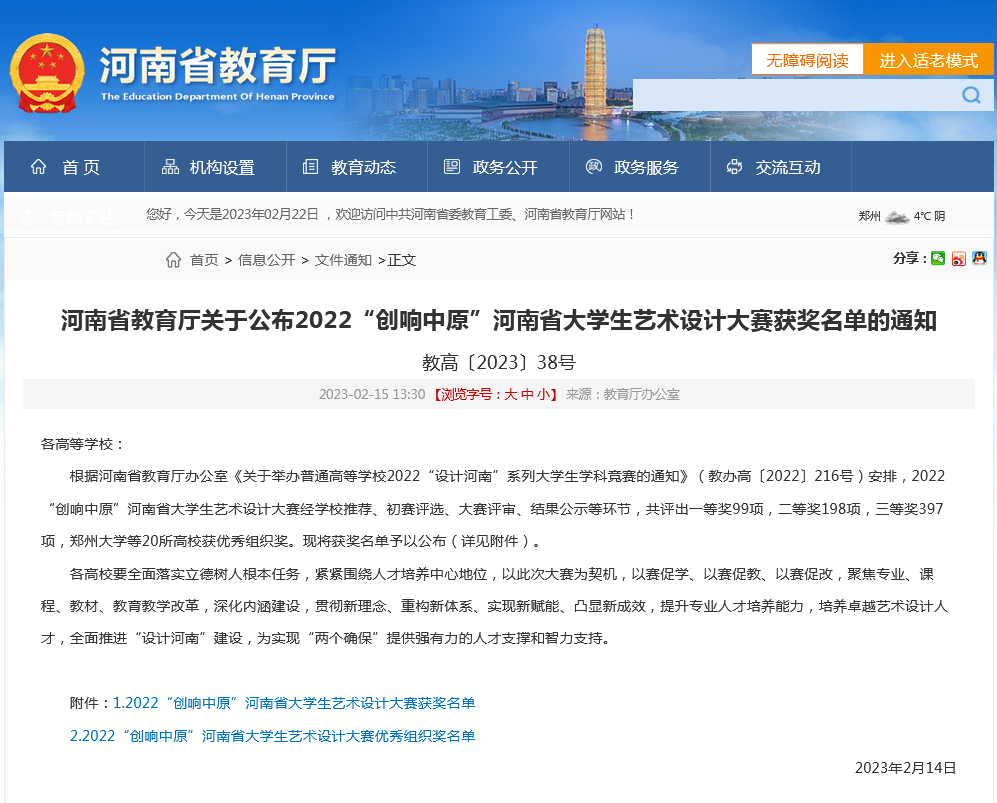Go to the 教育动态 navigation section
Viewport: 997px width, 803px height.
pyautogui.click(x=350, y=167)
